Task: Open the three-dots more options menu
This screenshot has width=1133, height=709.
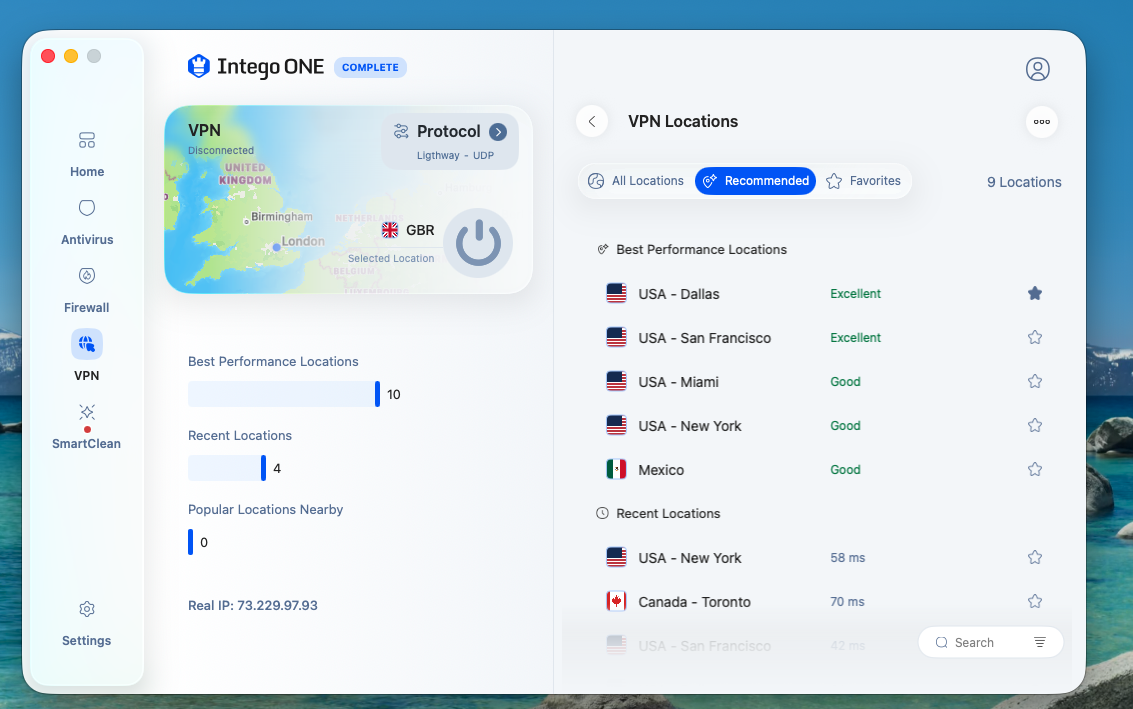Action: click(x=1041, y=121)
